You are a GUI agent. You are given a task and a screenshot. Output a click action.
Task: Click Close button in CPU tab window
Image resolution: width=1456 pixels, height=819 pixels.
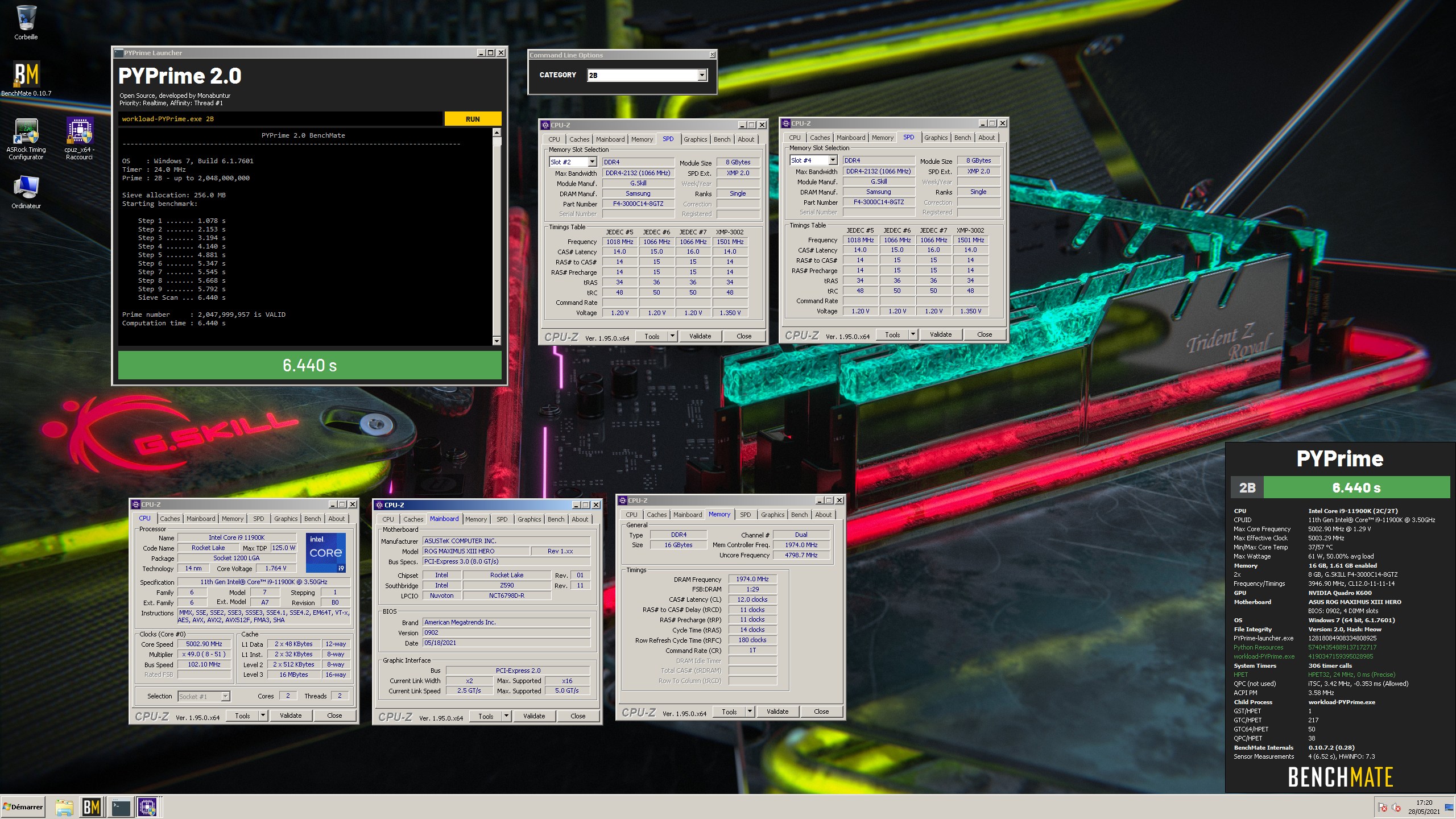coord(334,715)
